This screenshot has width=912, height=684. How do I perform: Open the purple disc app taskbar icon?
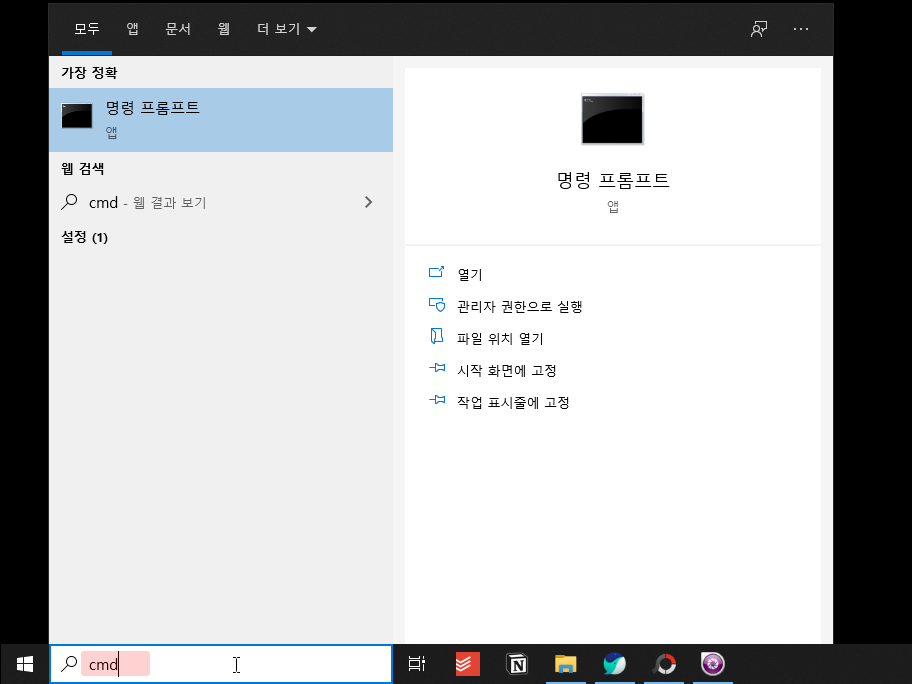point(713,664)
